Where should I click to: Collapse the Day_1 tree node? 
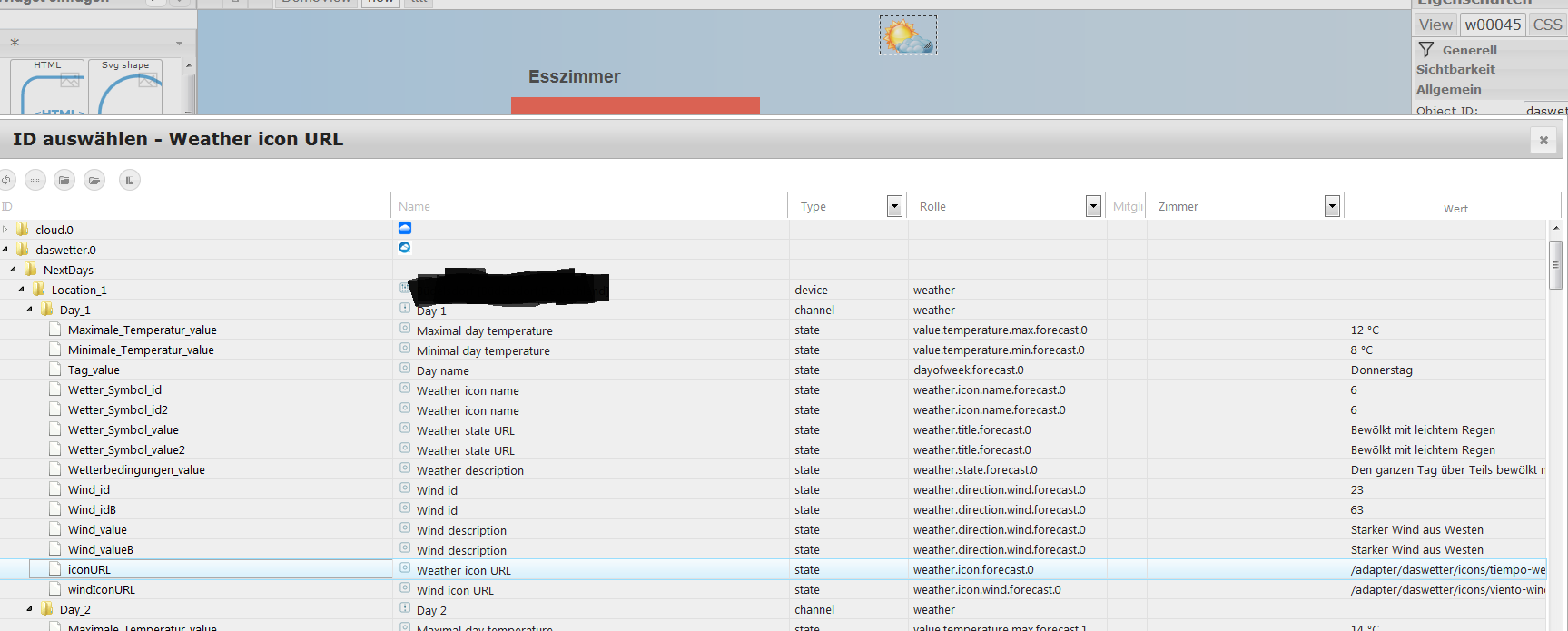click(30, 310)
